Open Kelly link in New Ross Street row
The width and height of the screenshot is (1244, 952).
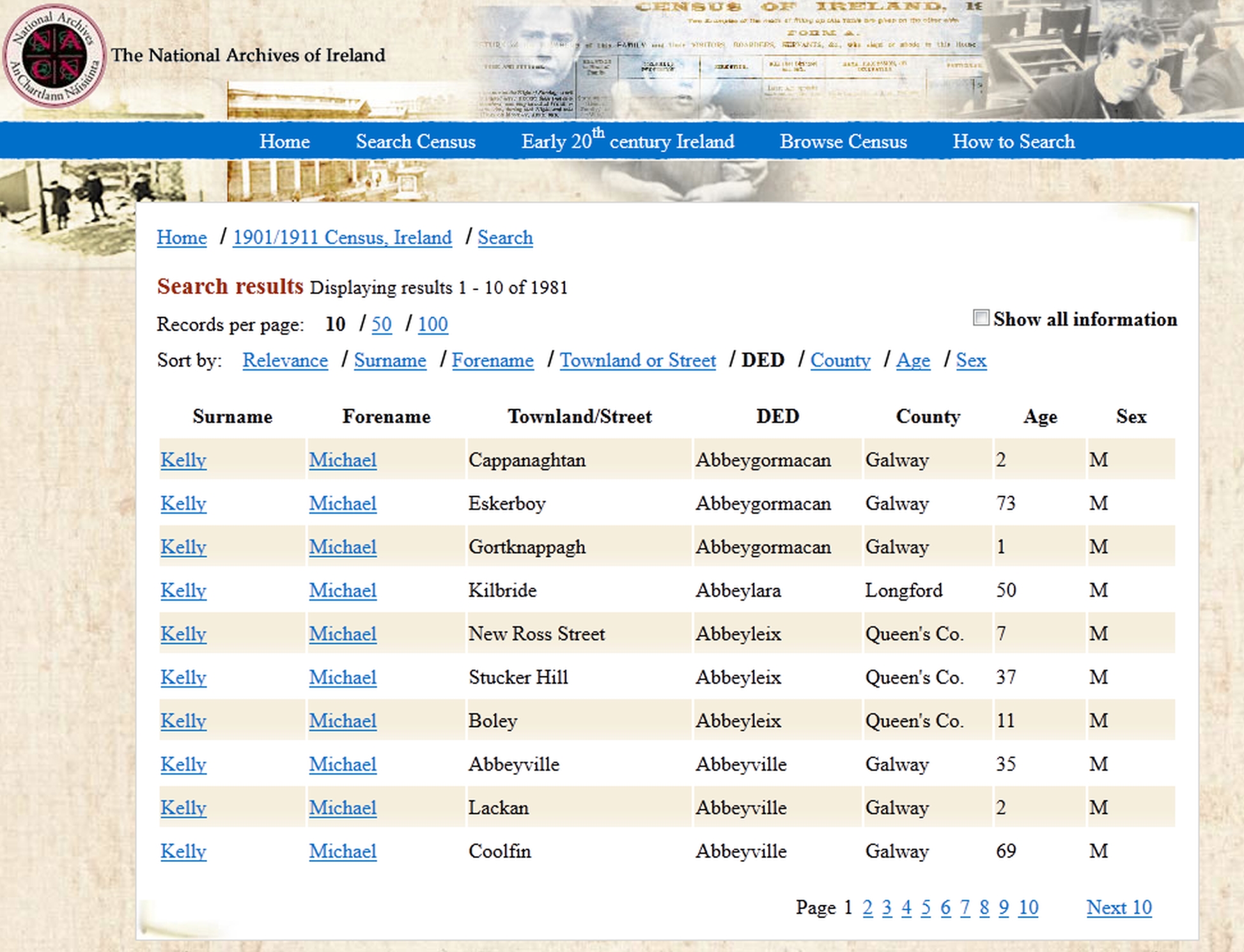[x=183, y=633]
